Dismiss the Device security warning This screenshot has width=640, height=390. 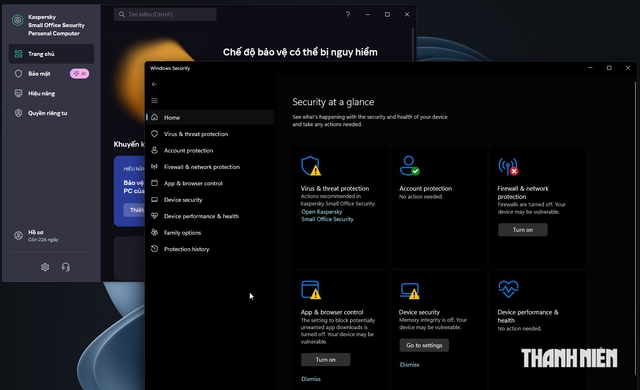[x=409, y=364]
